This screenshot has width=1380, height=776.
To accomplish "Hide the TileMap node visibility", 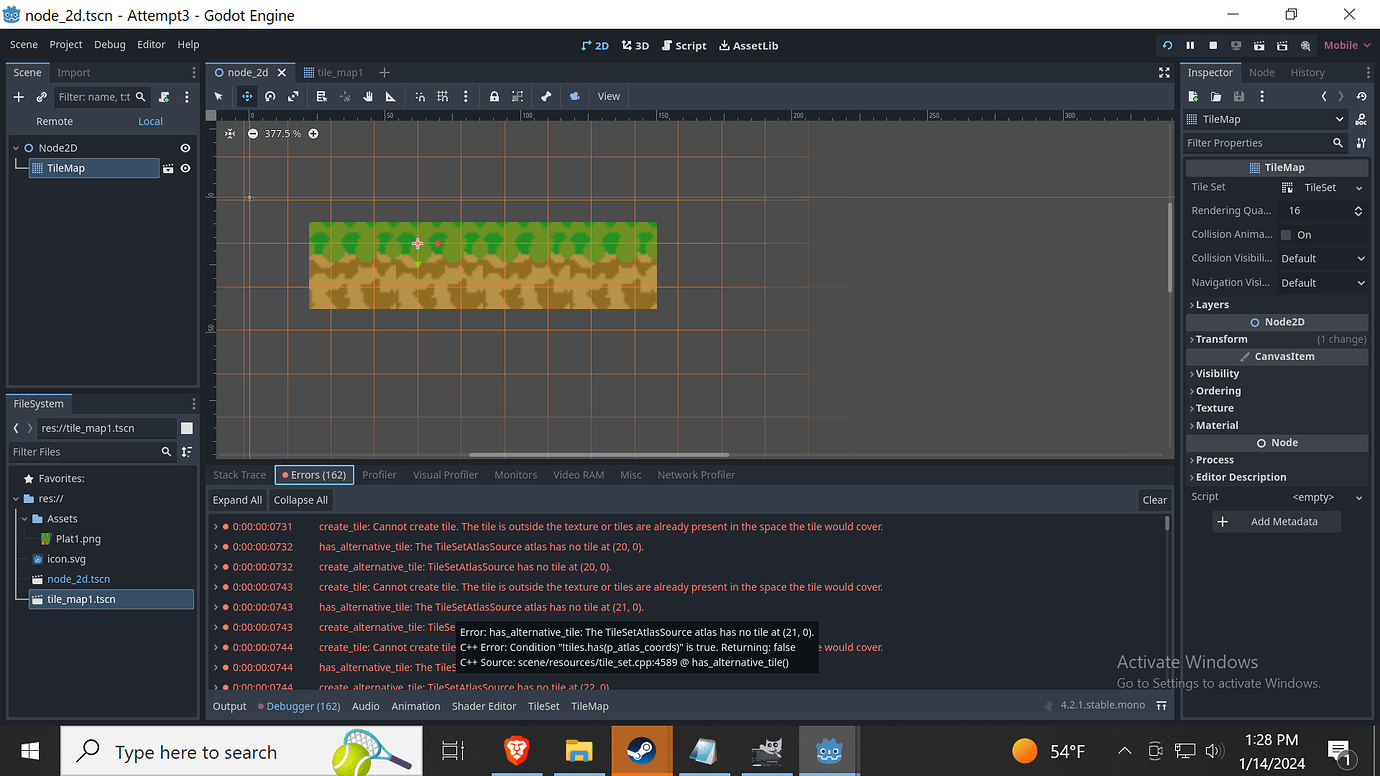I will (x=185, y=168).
